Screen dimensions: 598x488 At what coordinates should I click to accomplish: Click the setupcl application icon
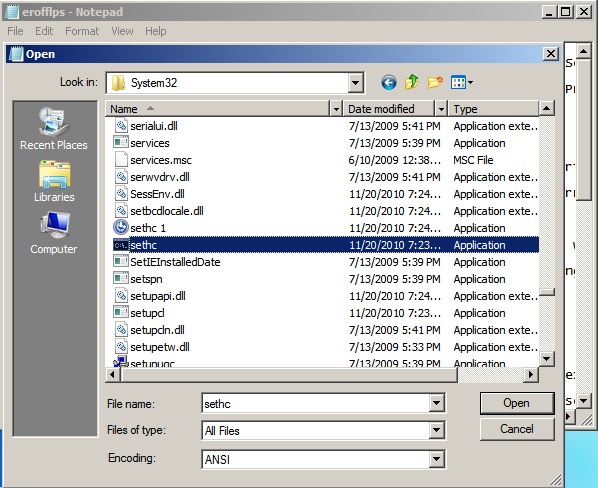click(121, 313)
